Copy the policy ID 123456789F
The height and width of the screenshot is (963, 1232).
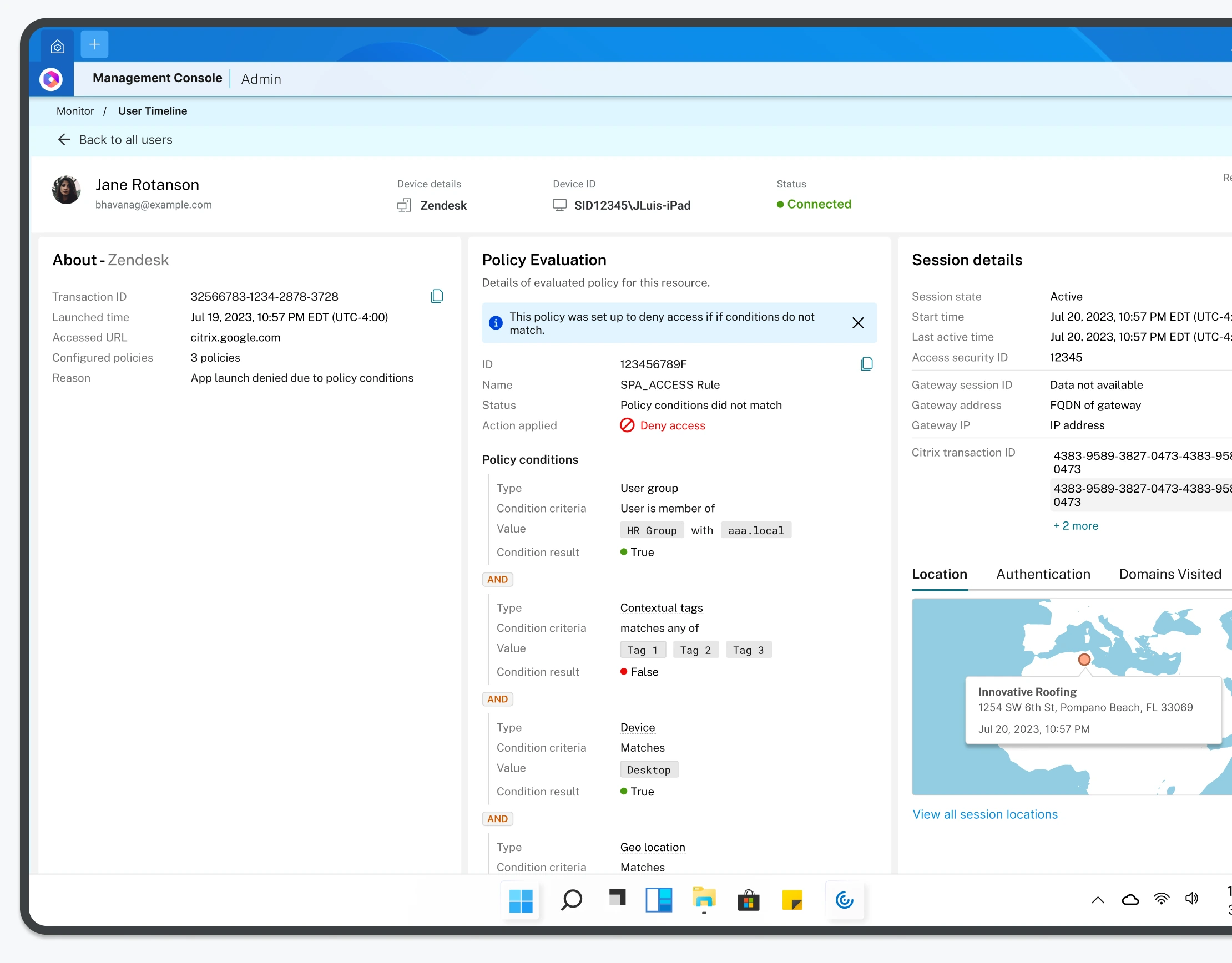click(x=866, y=364)
